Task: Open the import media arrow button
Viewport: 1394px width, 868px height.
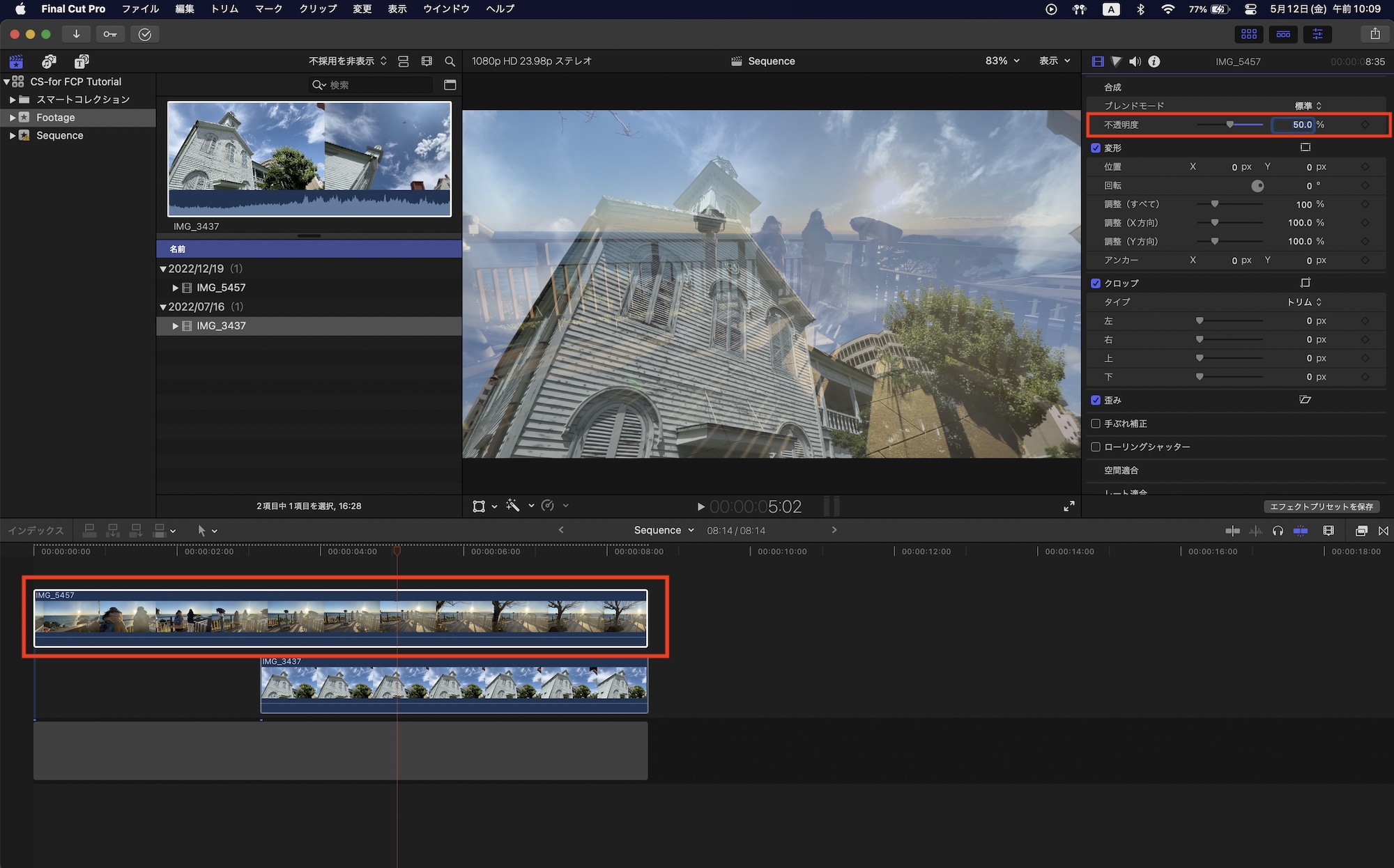Action: tap(76, 34)
